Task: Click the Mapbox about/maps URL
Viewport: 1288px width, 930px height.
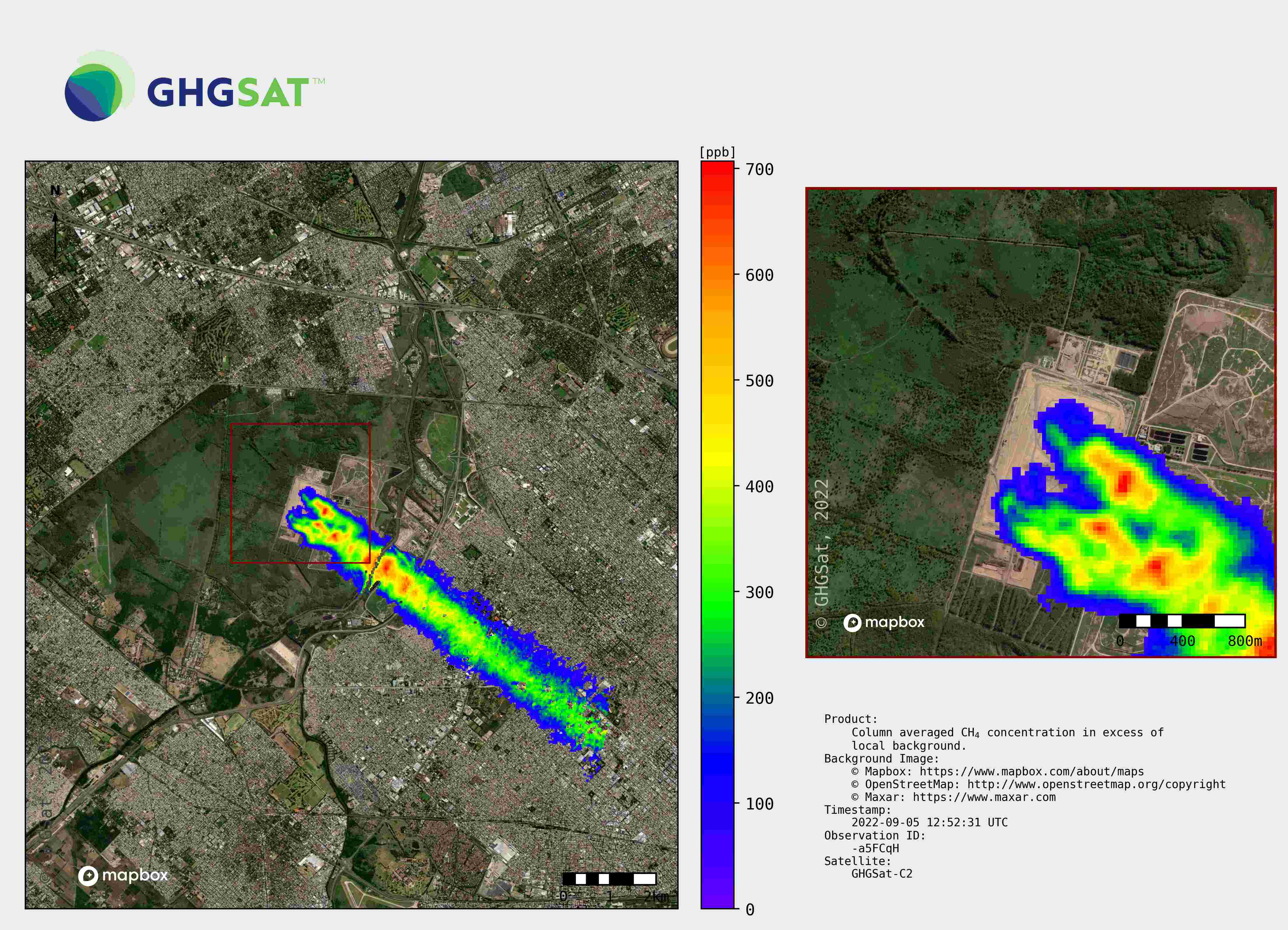Action: [1031, 771]
